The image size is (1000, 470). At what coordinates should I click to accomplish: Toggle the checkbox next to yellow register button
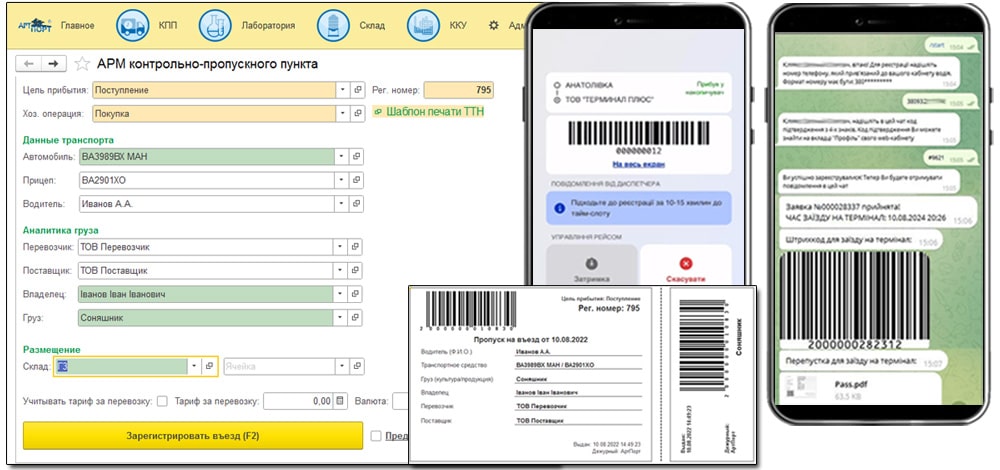pos(376,436)
